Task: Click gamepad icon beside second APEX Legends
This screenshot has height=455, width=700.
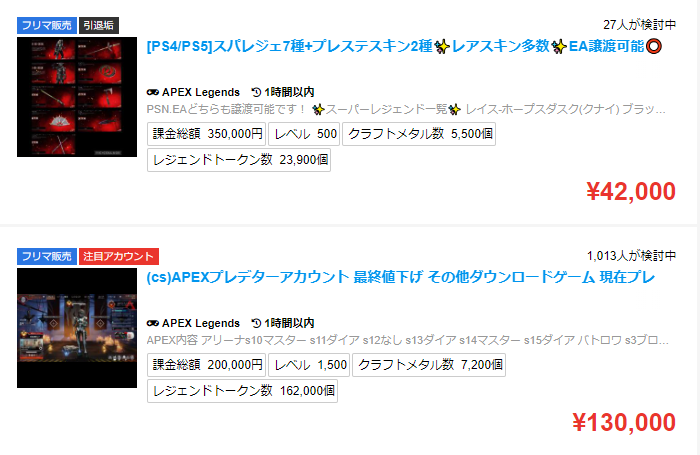Action: 153,323
